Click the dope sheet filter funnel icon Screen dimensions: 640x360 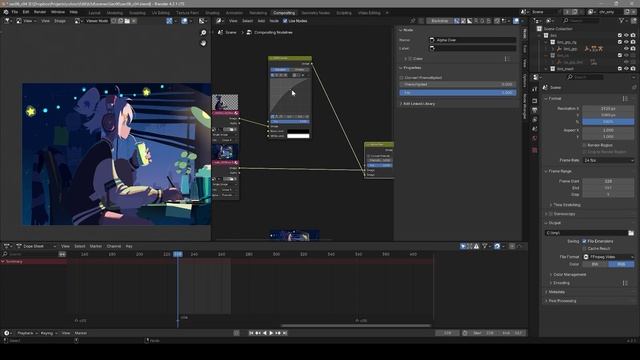(x=484, y=246)
